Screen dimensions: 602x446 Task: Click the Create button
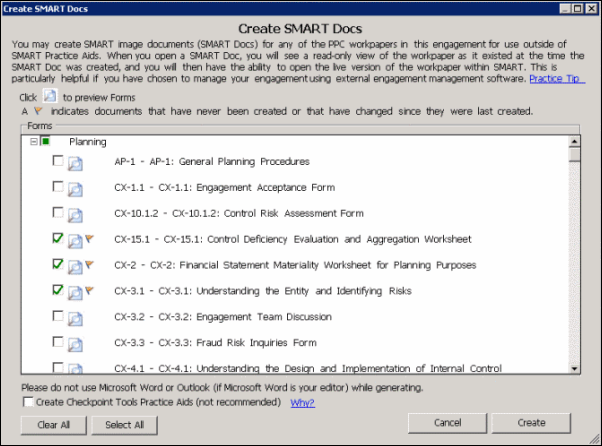531,423
